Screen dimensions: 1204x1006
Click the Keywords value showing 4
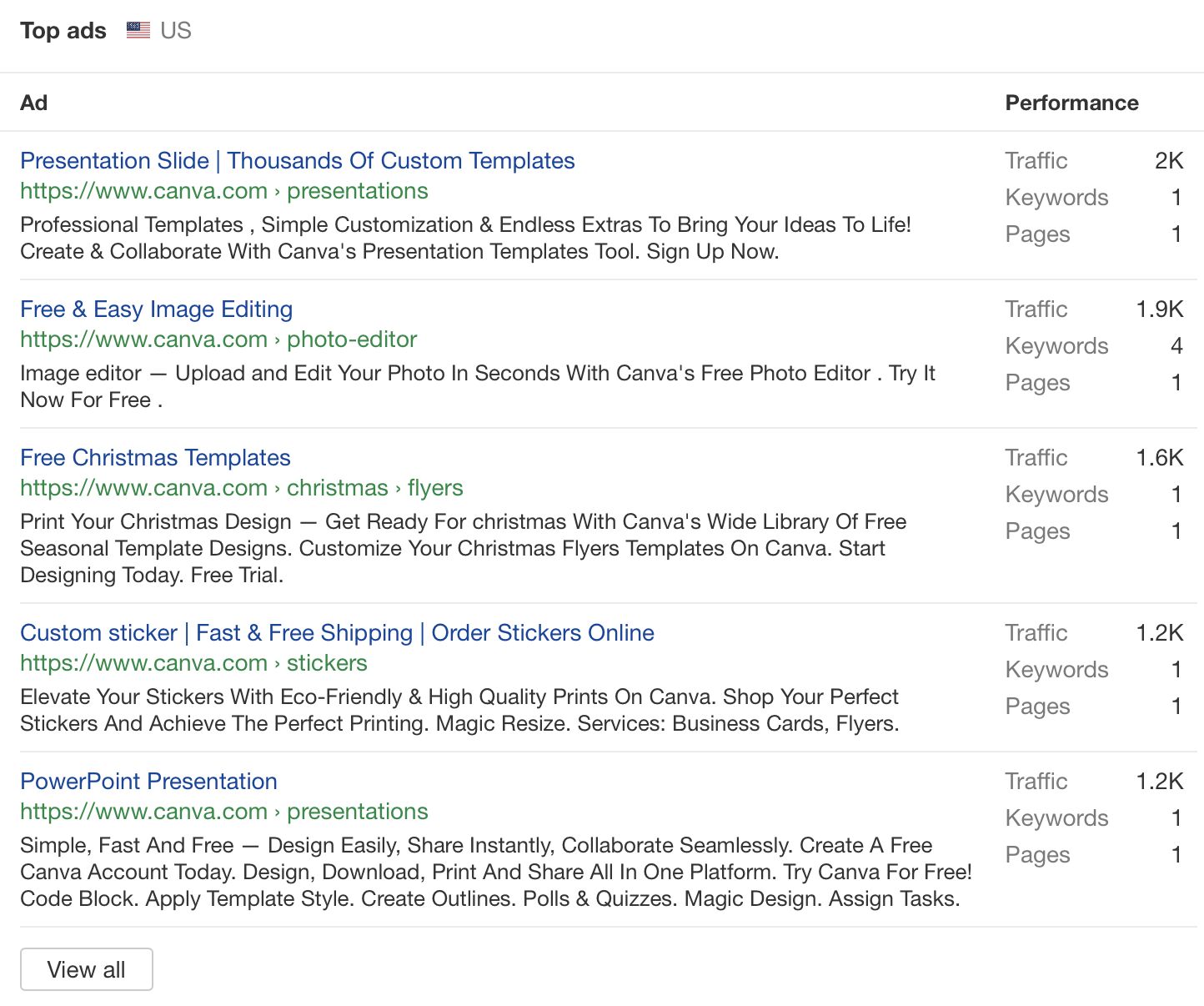click(1176, 345)
